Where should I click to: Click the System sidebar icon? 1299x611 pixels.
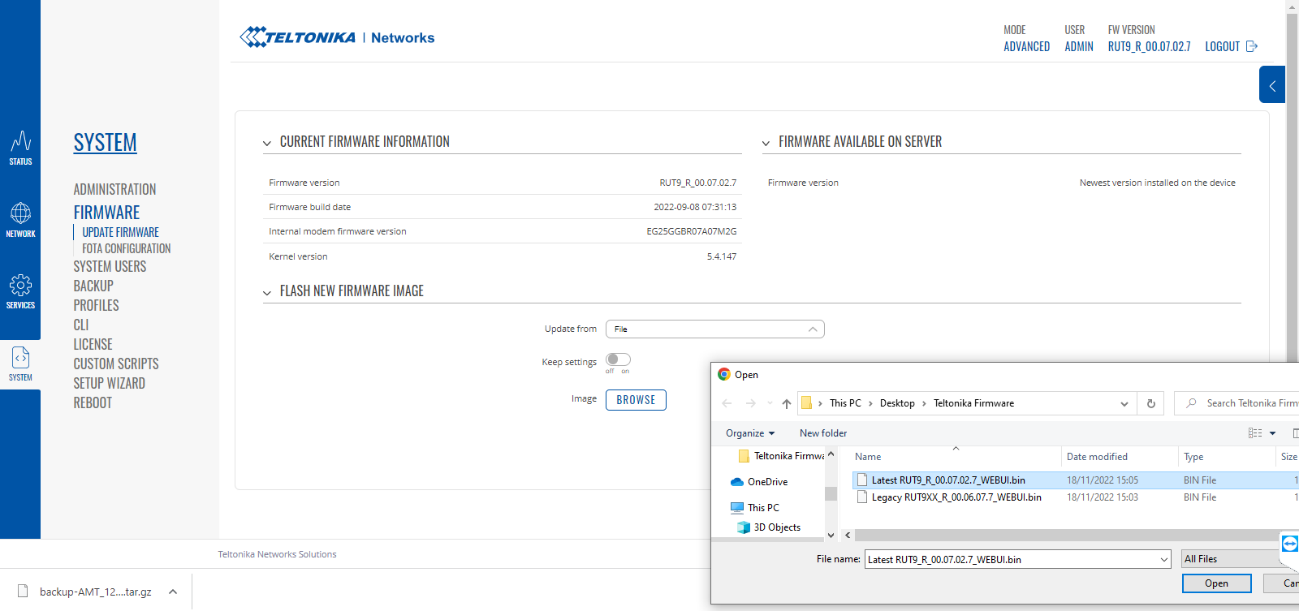click(20, 360)
